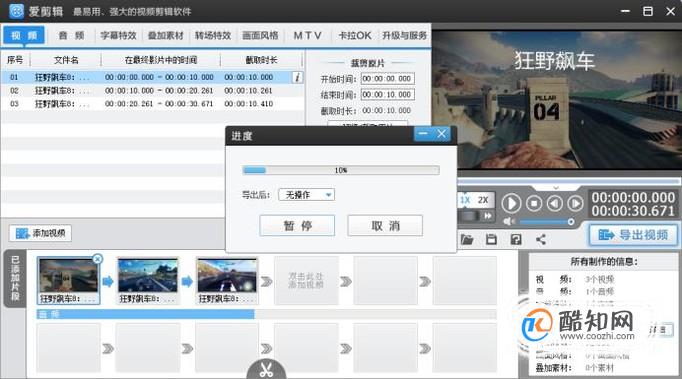Open the 转场特效 tab
682x379 pixels.
click(213, 35)
